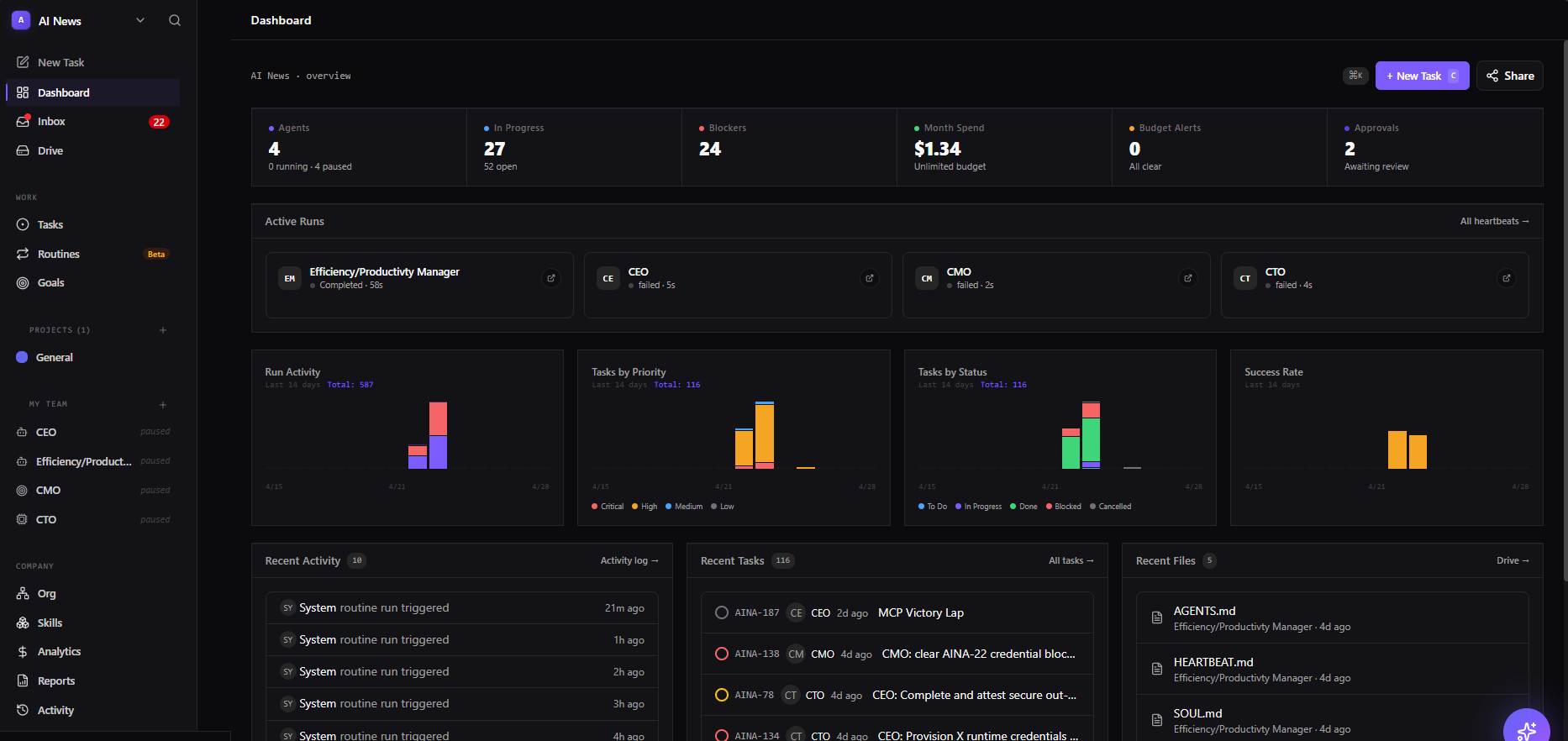This screenshot has height=741, width=1568.
Task: Click the purple New Task button
Action: [x=1422, y=76]
